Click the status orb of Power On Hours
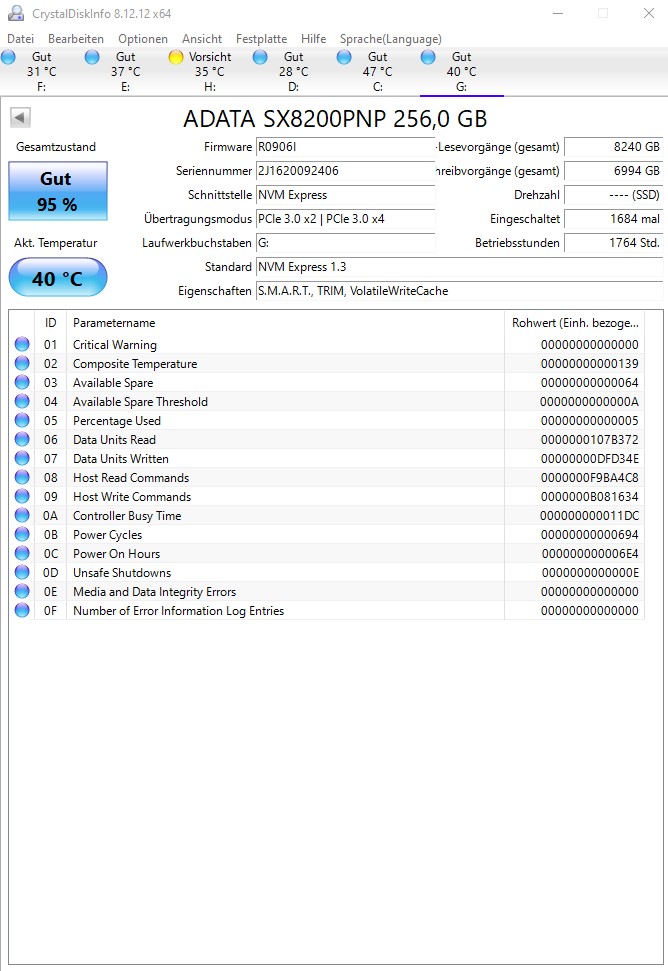The width and height of the screenshot is (668, 971). (x=22, y=553)
